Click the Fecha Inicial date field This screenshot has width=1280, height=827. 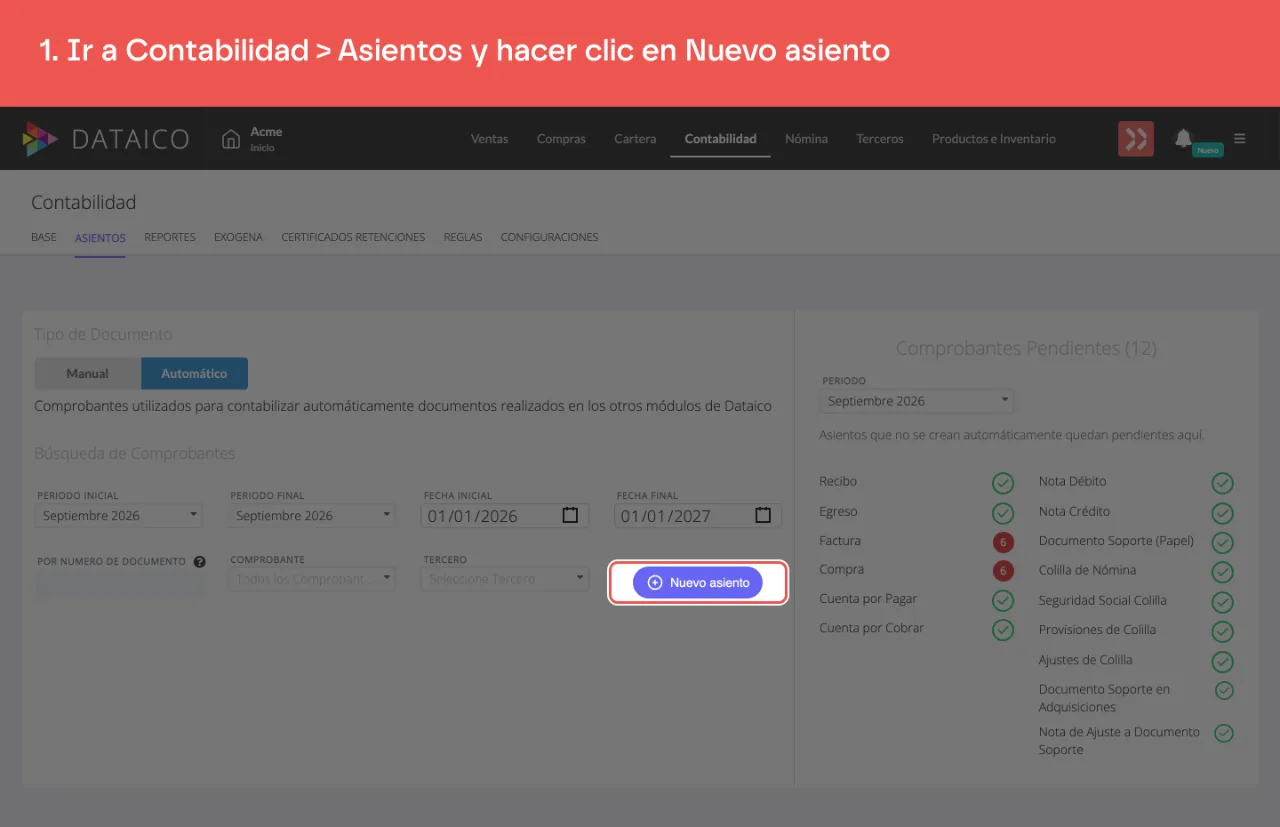506,516
